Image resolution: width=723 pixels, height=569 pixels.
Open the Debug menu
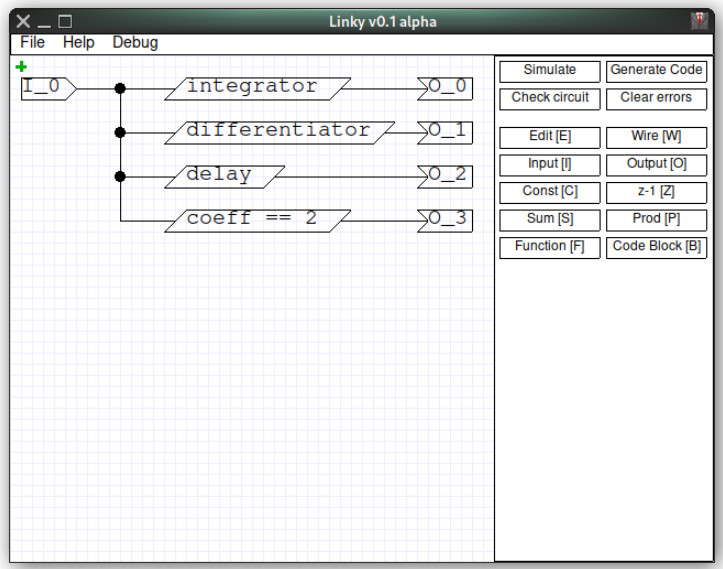tap(135, 42)
